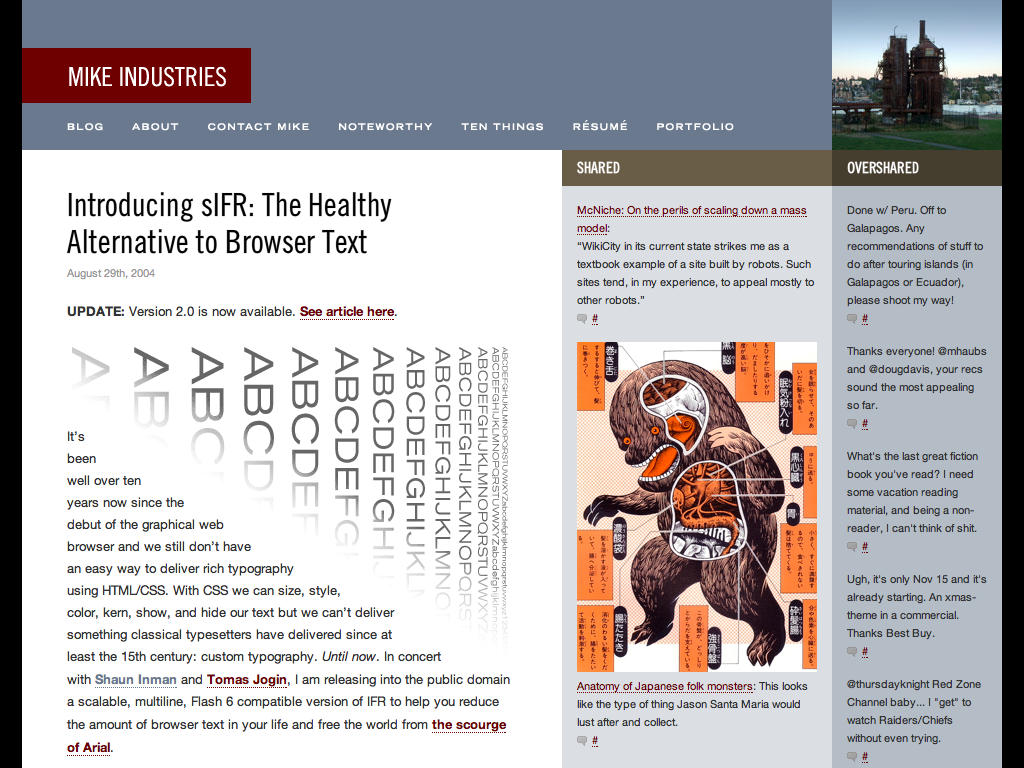Click the sIFR article headline
The height and width of the screenshot is (768, 1024).
[229, 223]
